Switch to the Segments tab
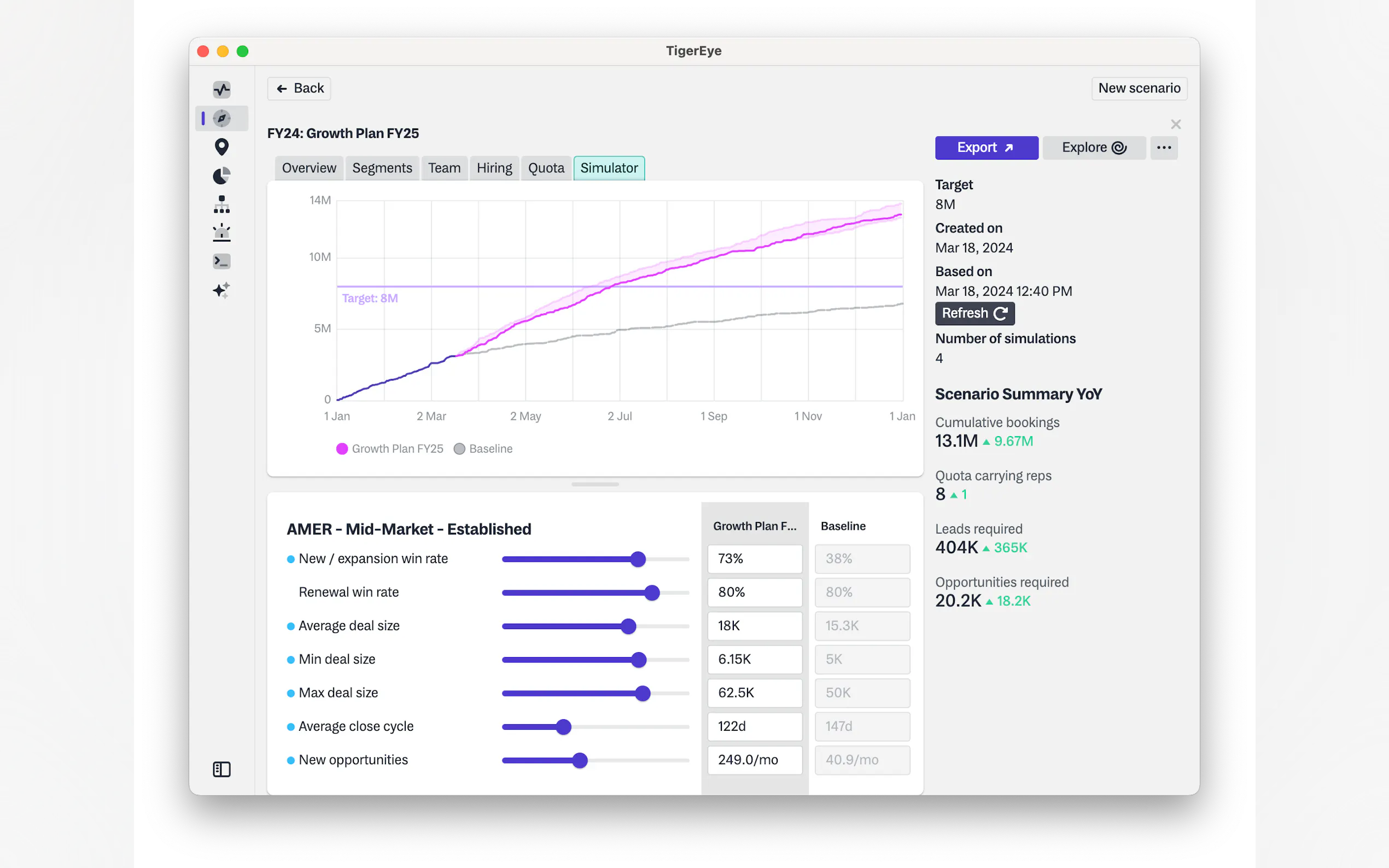The width and height of the screenshot is (1389, 868). tap(382, 168)
